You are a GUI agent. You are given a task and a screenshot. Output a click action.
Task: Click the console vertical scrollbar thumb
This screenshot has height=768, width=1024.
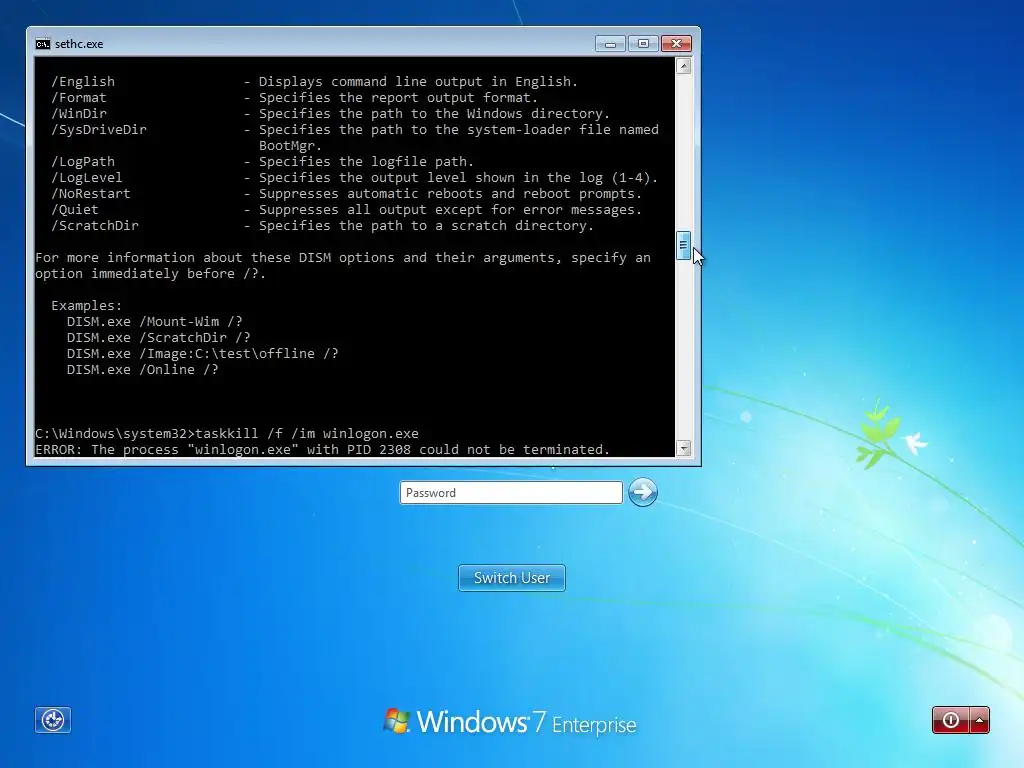(683, 245)
